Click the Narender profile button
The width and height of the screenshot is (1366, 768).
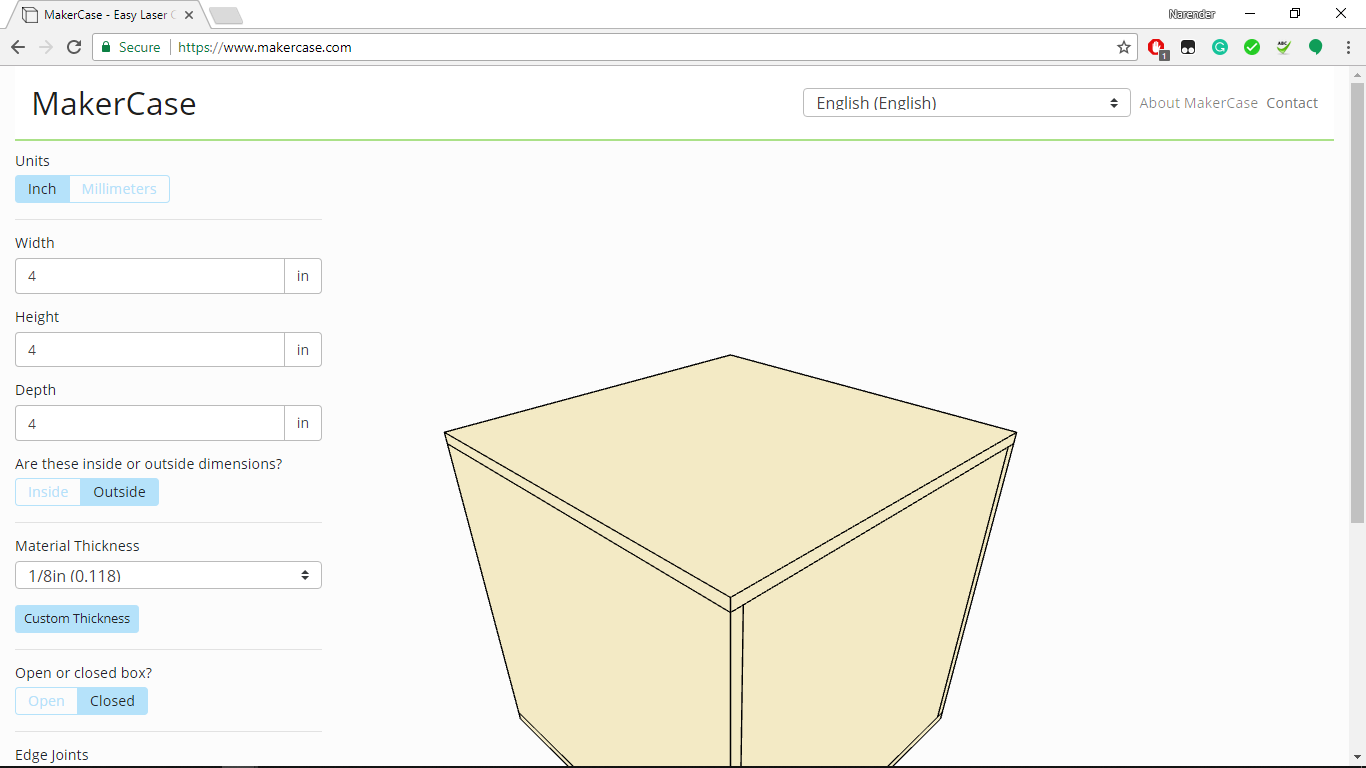pyautogui.click(x=1191, y=14)
